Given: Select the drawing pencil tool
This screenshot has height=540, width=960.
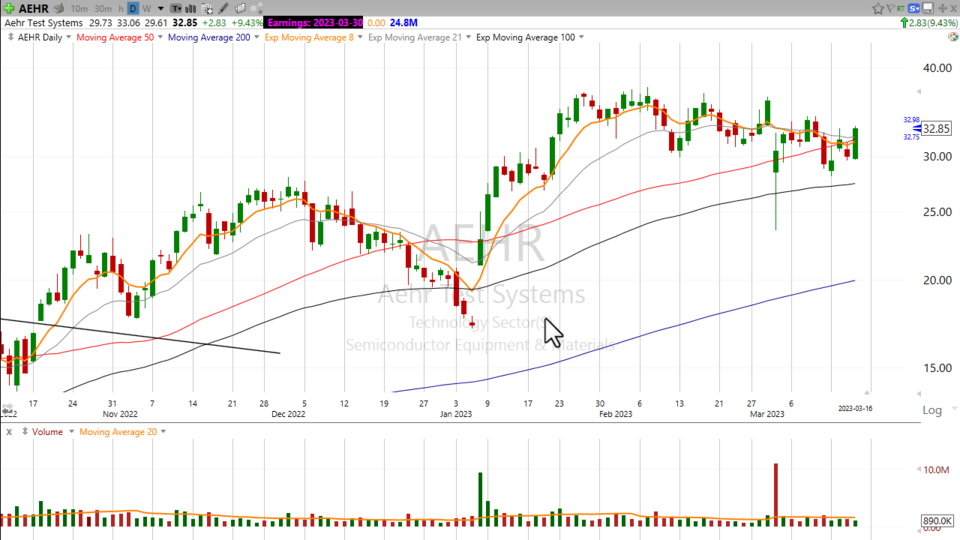Looking at the screenshot, I should (223, 9).
